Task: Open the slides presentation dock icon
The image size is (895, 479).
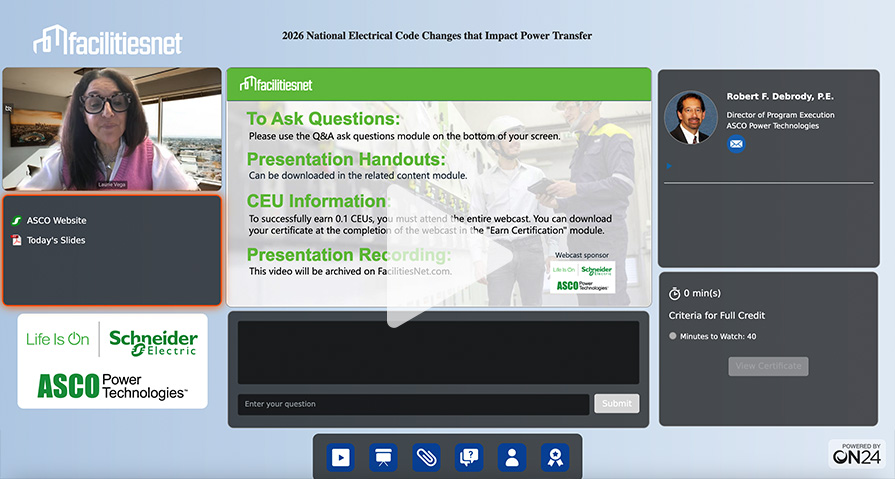Action: (383, 457)
